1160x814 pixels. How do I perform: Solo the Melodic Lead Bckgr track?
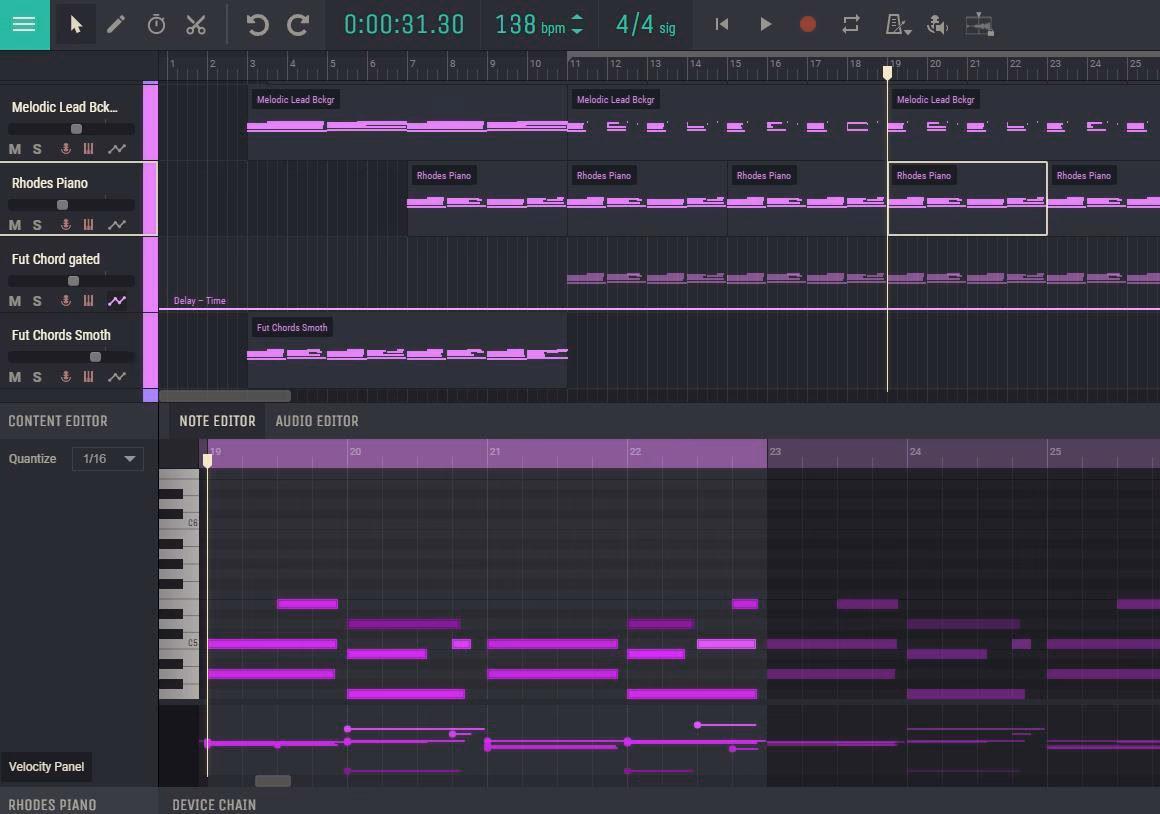coord(37,149)
